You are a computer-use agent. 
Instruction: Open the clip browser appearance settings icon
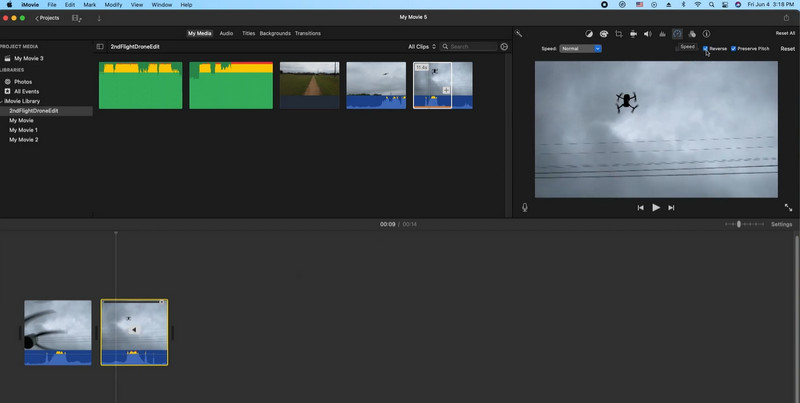(x=504, y=46)
